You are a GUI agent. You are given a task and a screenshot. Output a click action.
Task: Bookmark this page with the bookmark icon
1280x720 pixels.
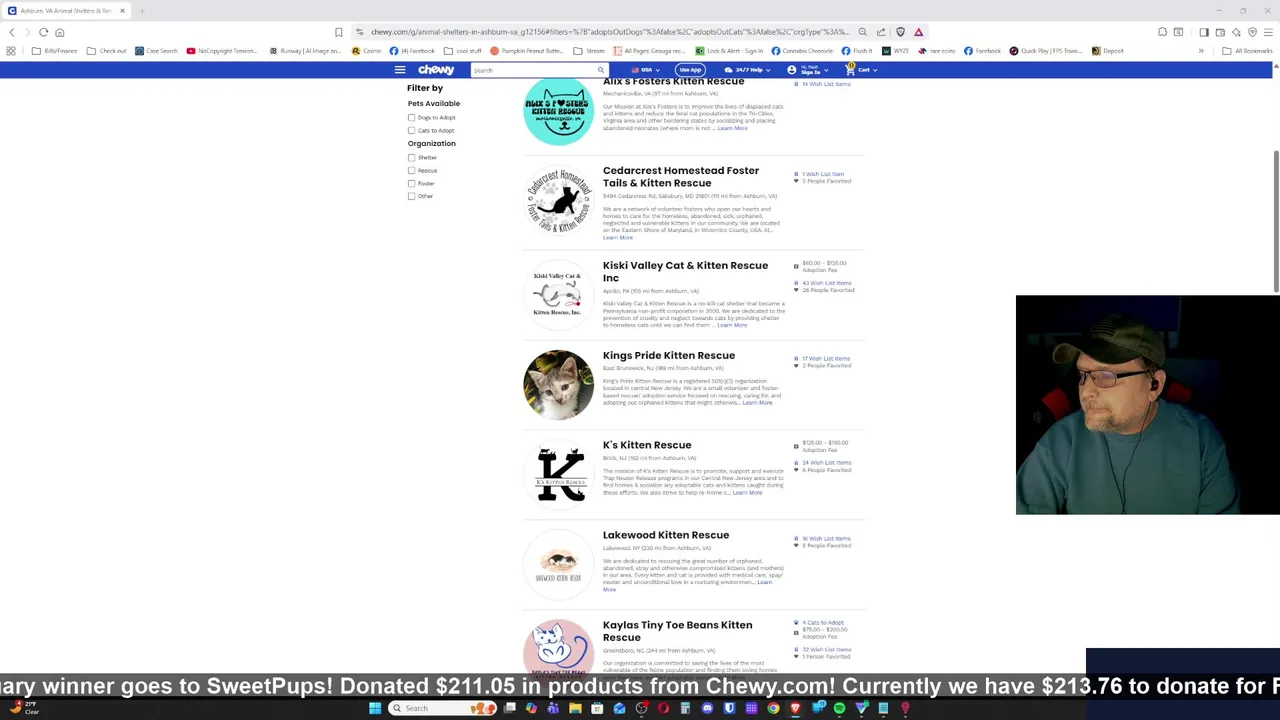(338, 32)
